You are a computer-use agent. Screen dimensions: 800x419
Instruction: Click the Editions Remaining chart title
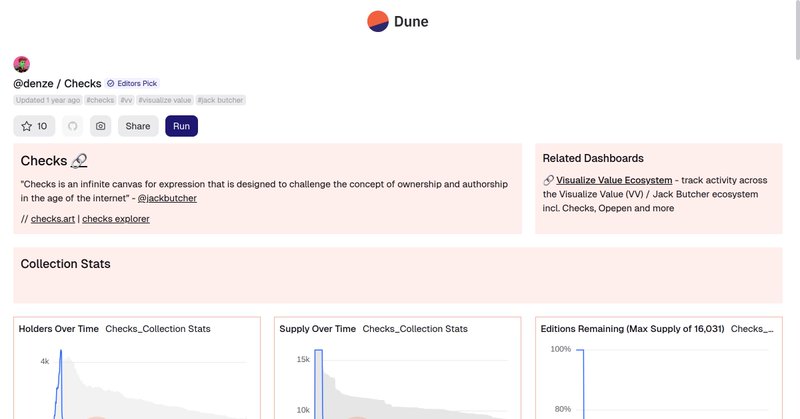click(x=632, y=329)
